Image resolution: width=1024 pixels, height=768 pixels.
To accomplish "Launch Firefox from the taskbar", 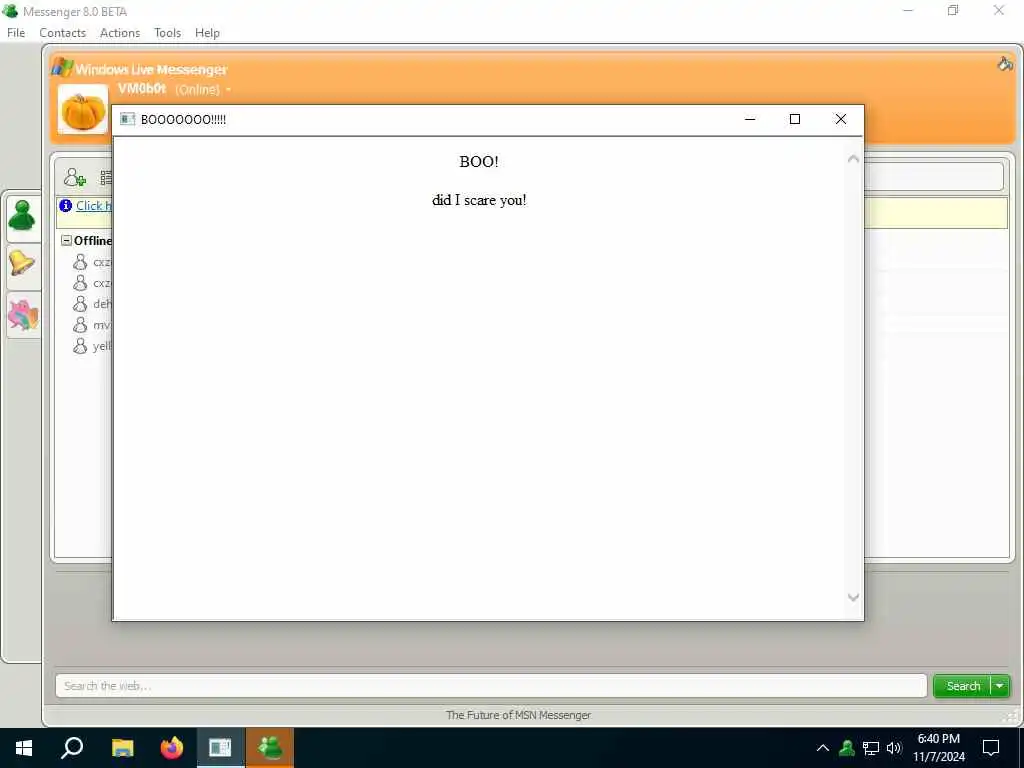I will (x=172, y=748).
